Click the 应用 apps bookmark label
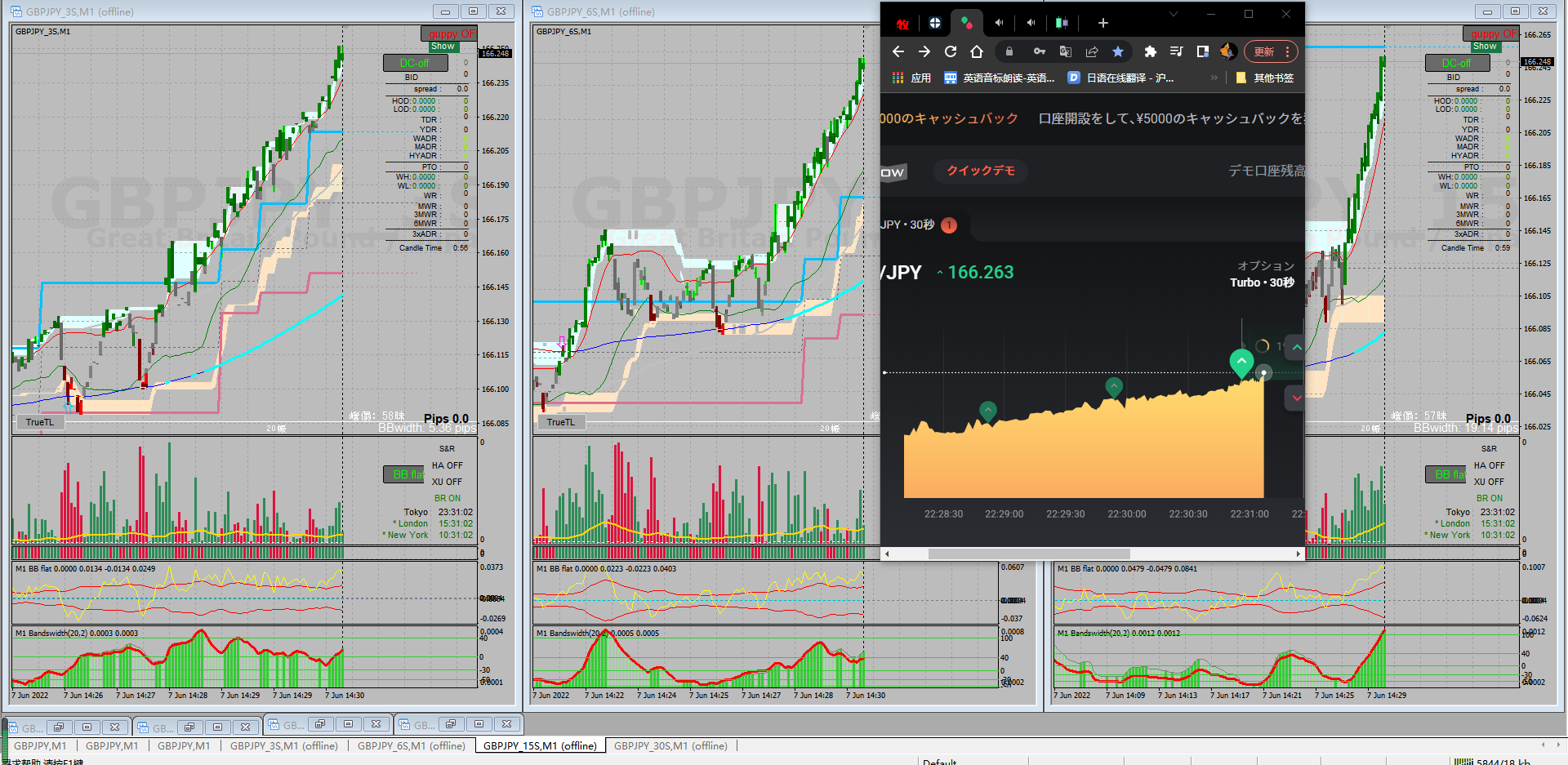1568x765 pixels. (x=921, y=78)
